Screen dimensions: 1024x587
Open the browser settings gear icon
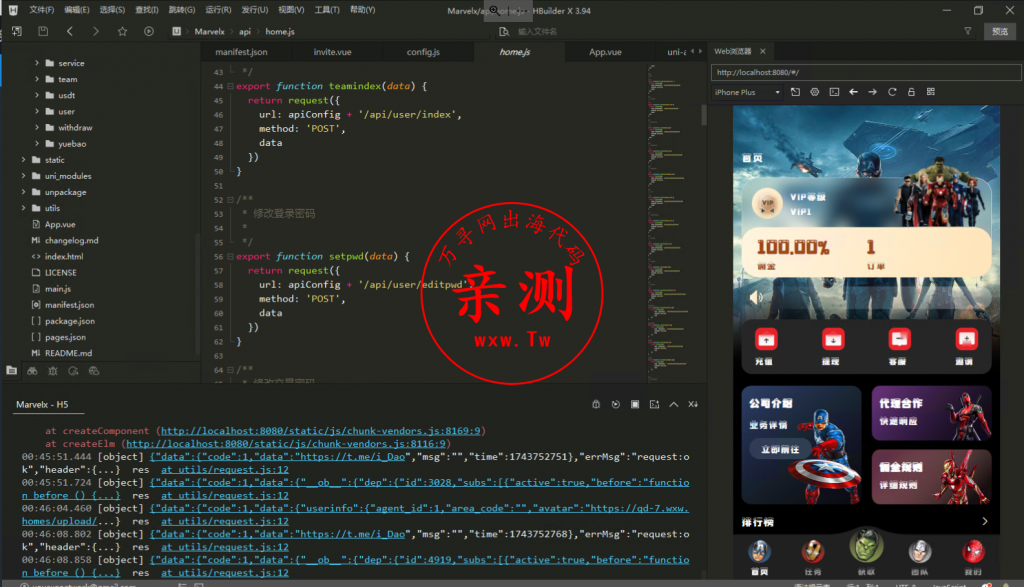coord(815,91)
